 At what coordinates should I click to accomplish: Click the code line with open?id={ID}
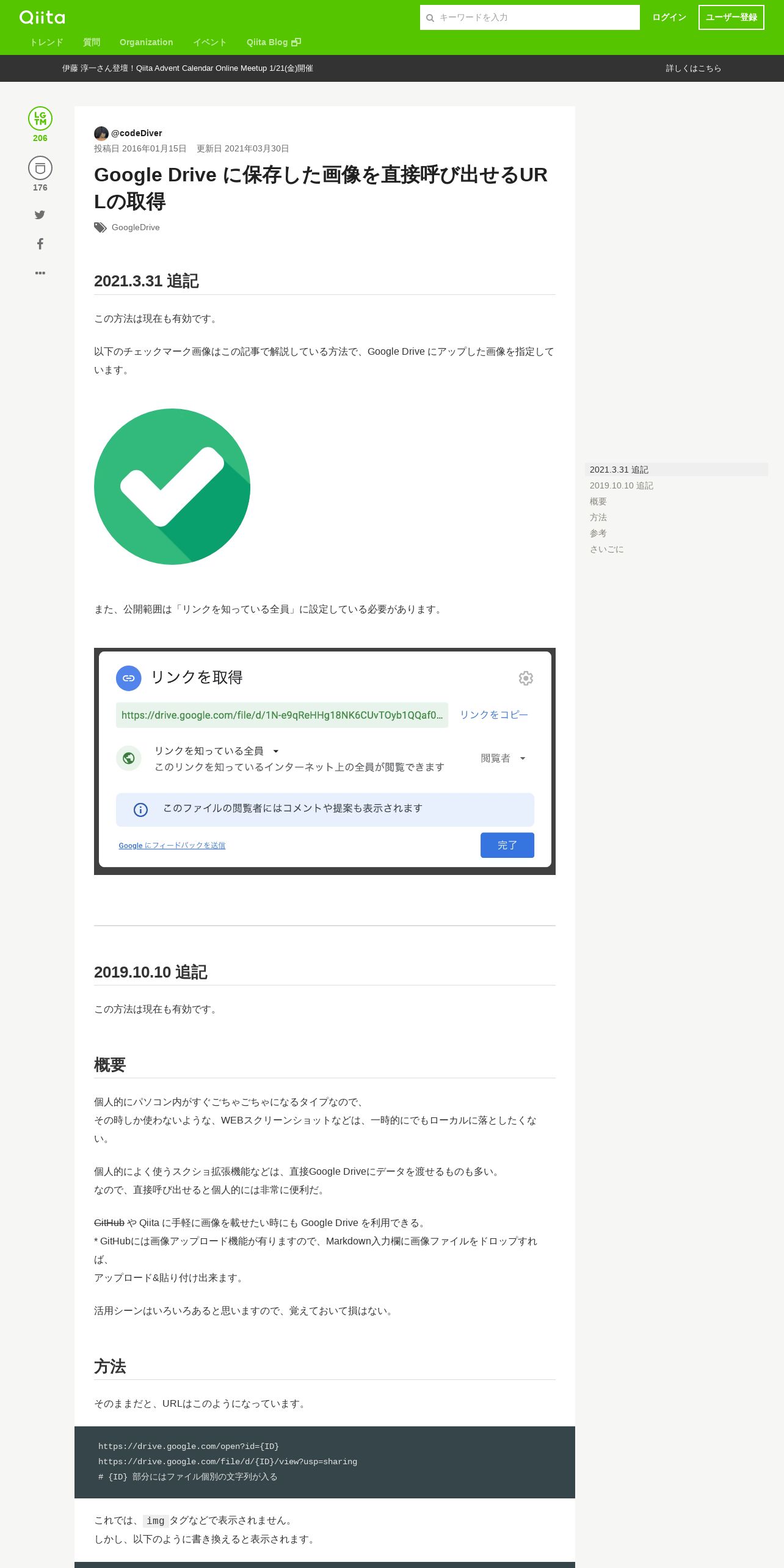(x=189, y=1446)
